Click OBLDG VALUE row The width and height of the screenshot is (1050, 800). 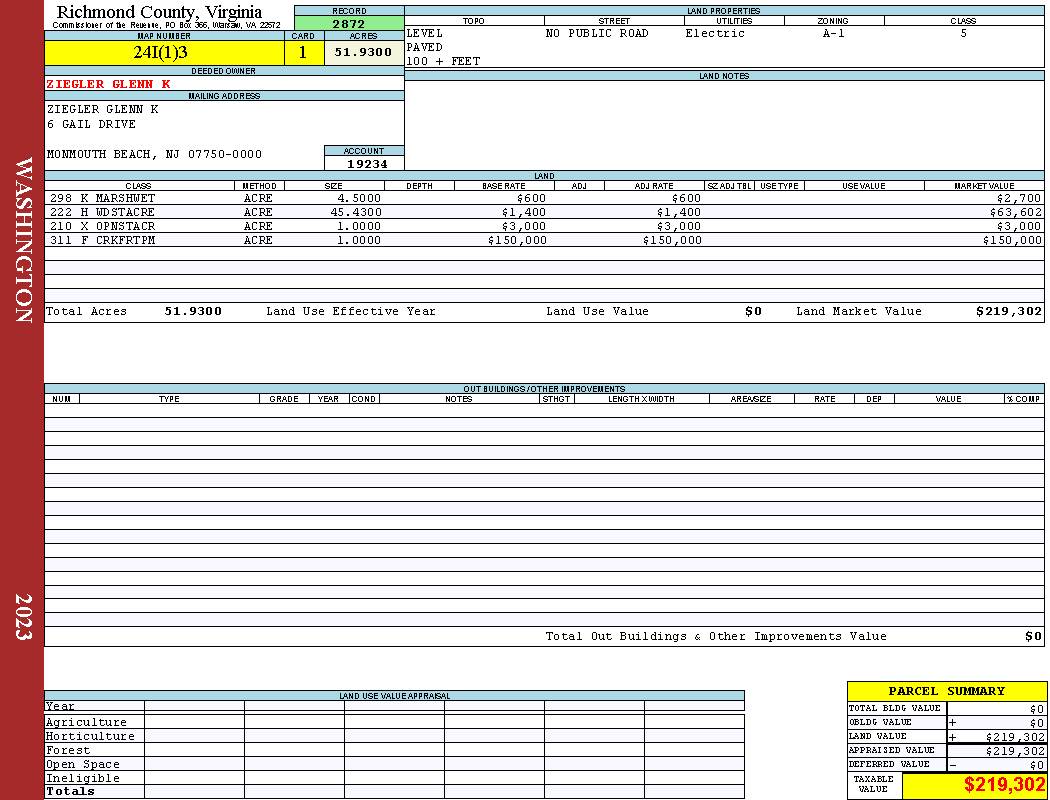point(946,722)
